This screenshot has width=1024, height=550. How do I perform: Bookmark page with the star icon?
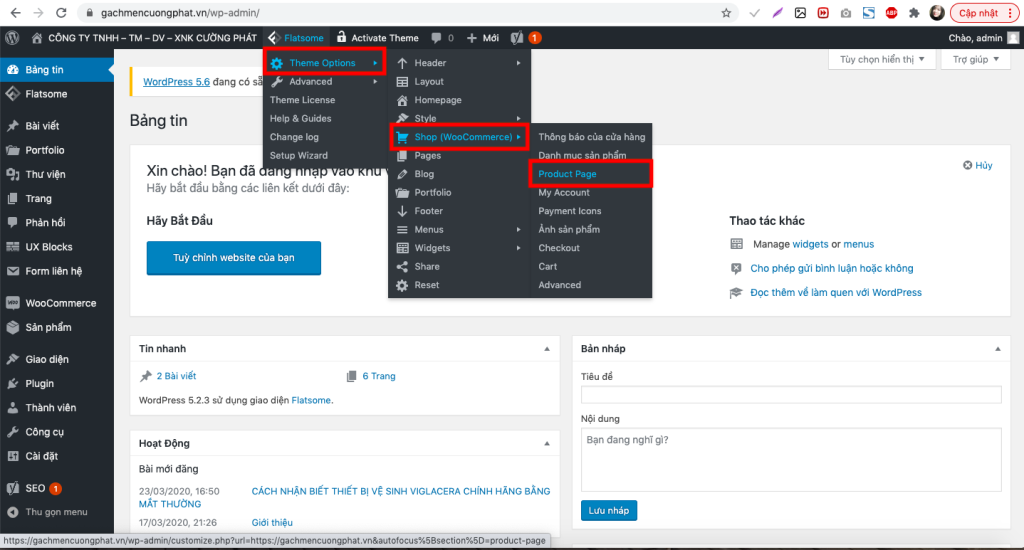726,13
